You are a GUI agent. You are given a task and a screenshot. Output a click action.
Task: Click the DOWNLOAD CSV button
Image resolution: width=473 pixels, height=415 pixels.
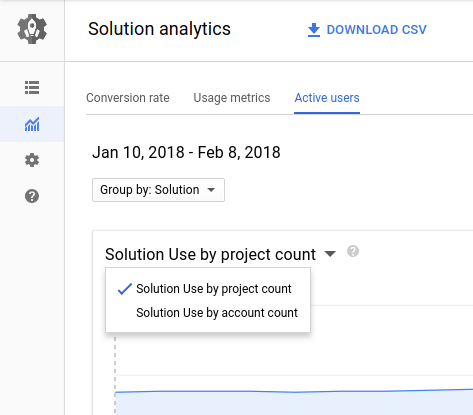point(367,30)
